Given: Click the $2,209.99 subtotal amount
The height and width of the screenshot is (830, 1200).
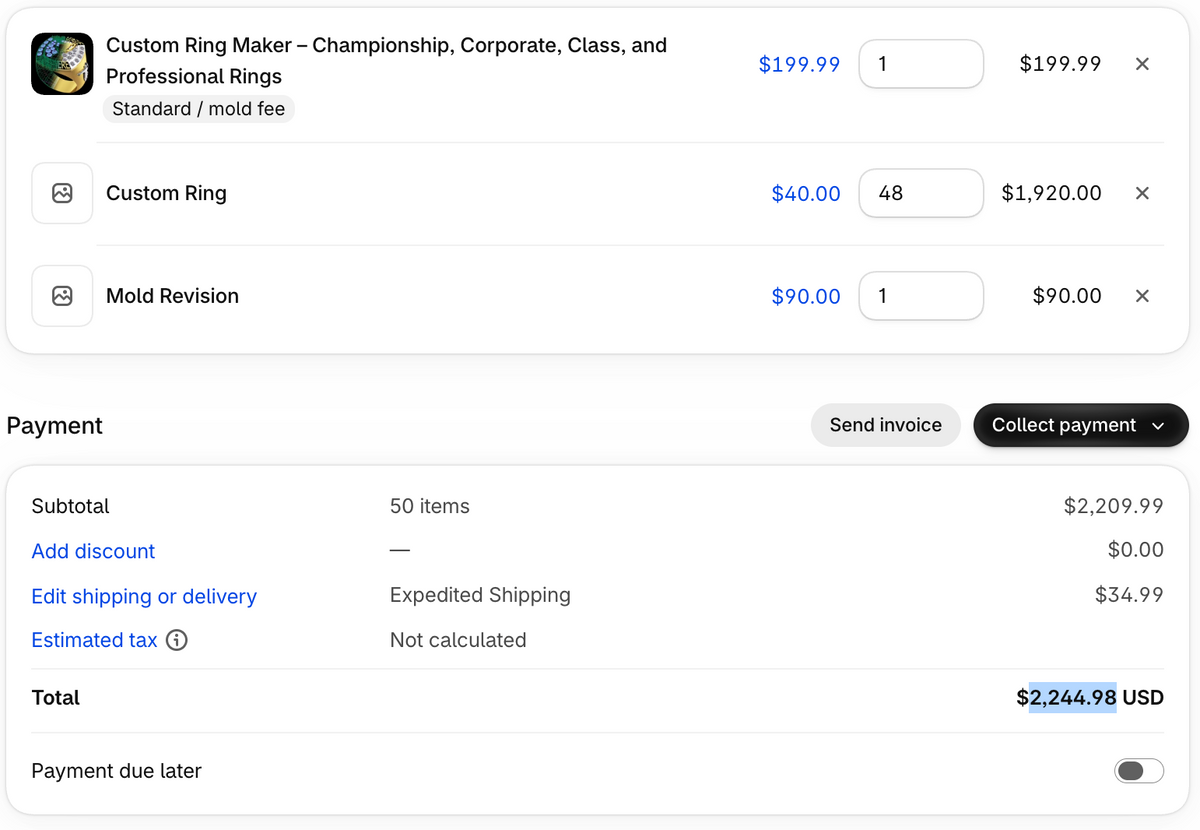Looking at the screenshot, I should [x=1113, y=506].
